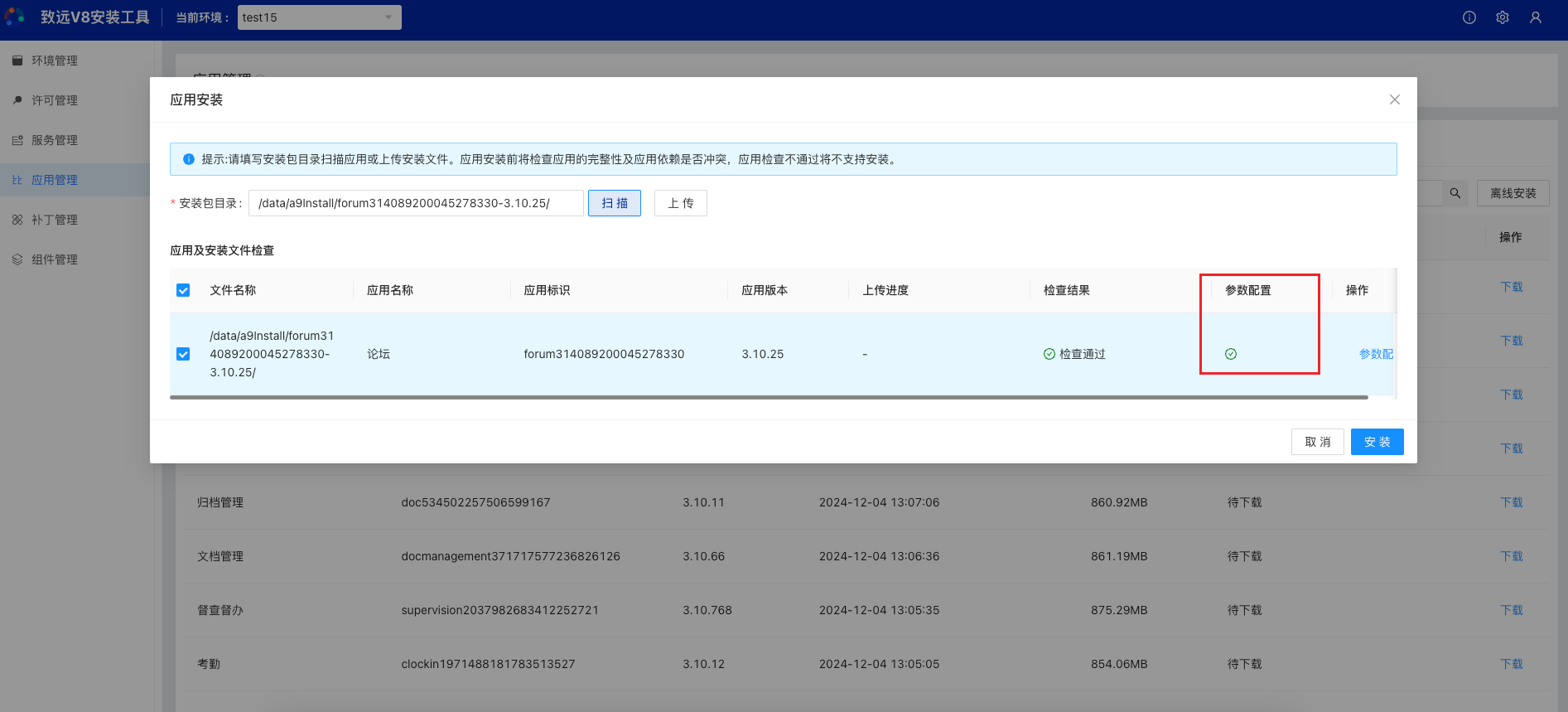Click the 取消 button

tap(1317, 442)
